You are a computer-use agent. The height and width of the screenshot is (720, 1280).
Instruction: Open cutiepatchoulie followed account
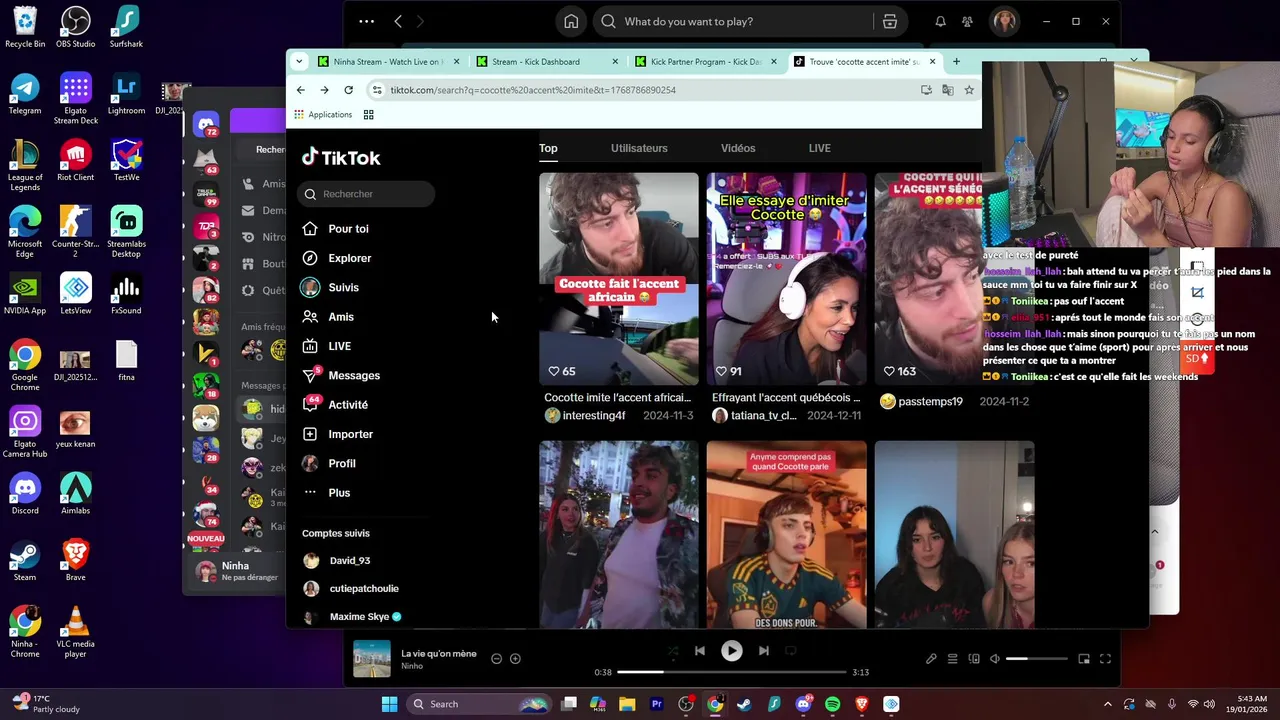[x=364, y=589]
